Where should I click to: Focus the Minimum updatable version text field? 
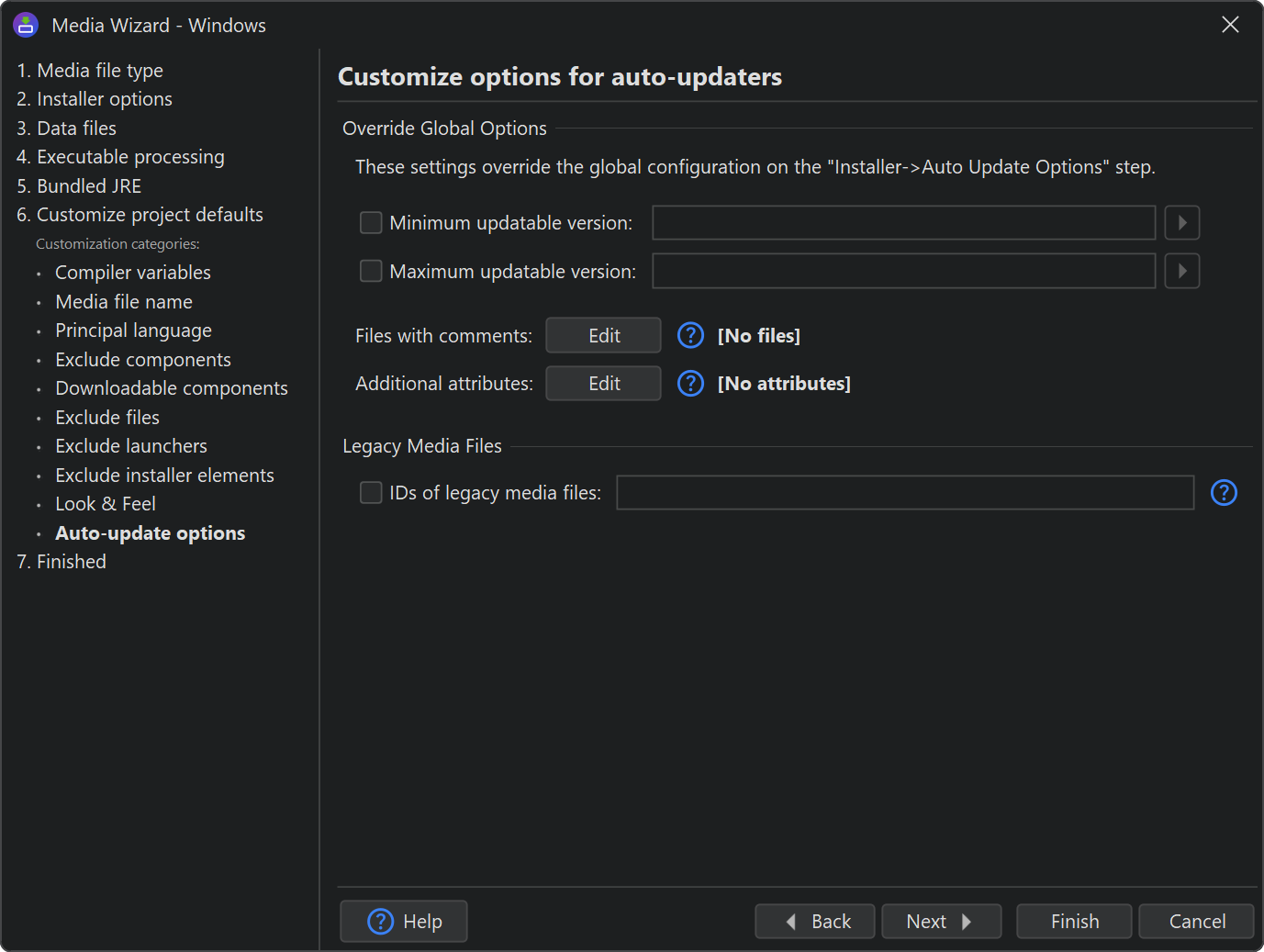903,223
